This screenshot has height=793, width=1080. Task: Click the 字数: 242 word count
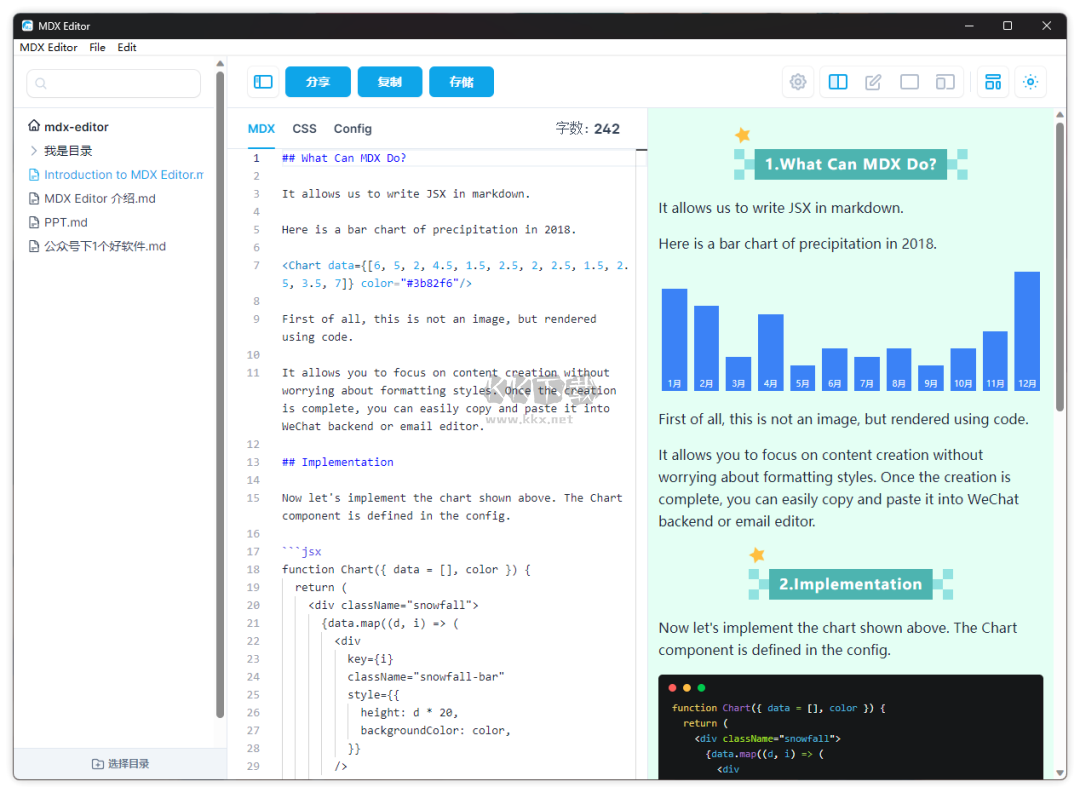588,129
